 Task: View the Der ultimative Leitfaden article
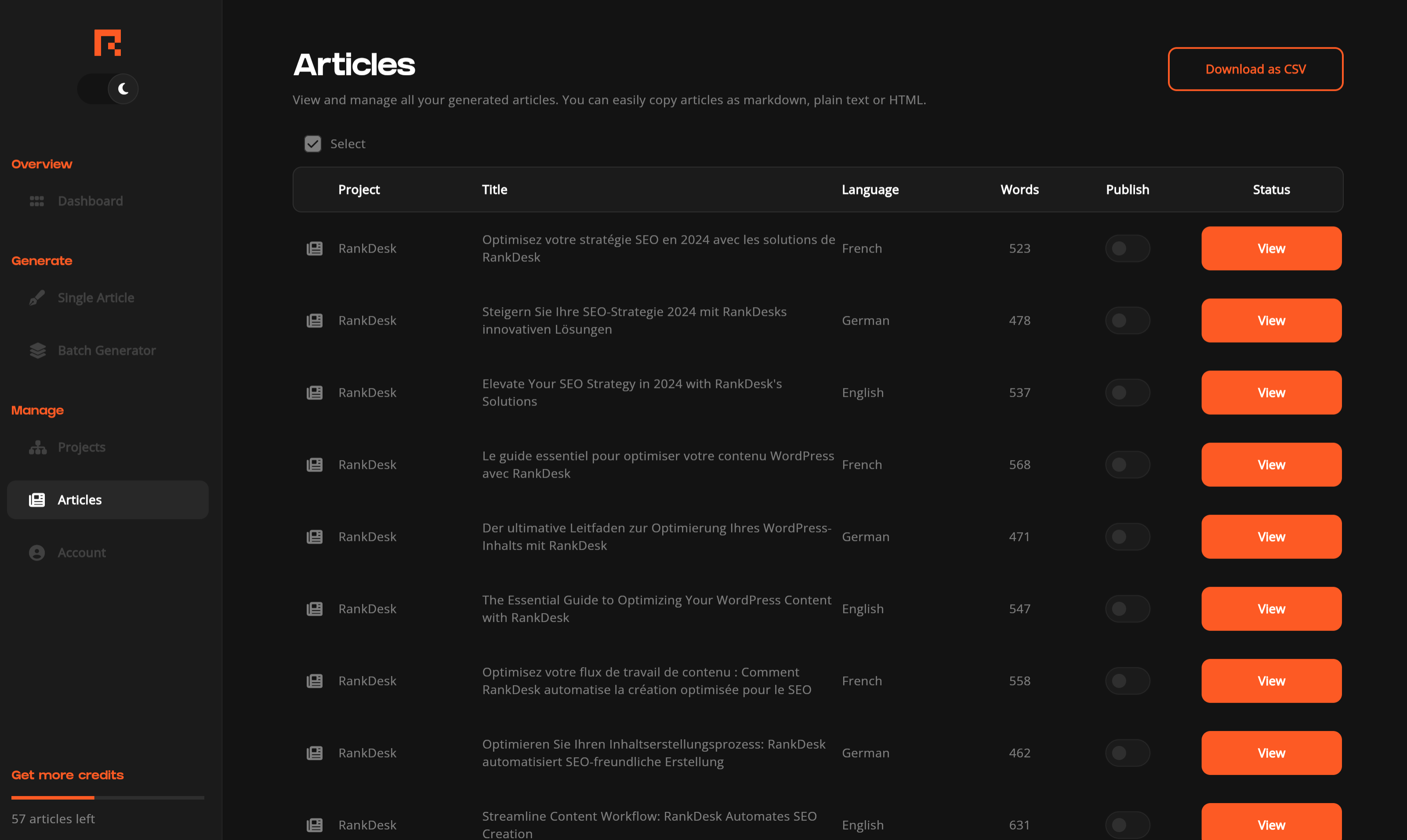(1271, 536)
